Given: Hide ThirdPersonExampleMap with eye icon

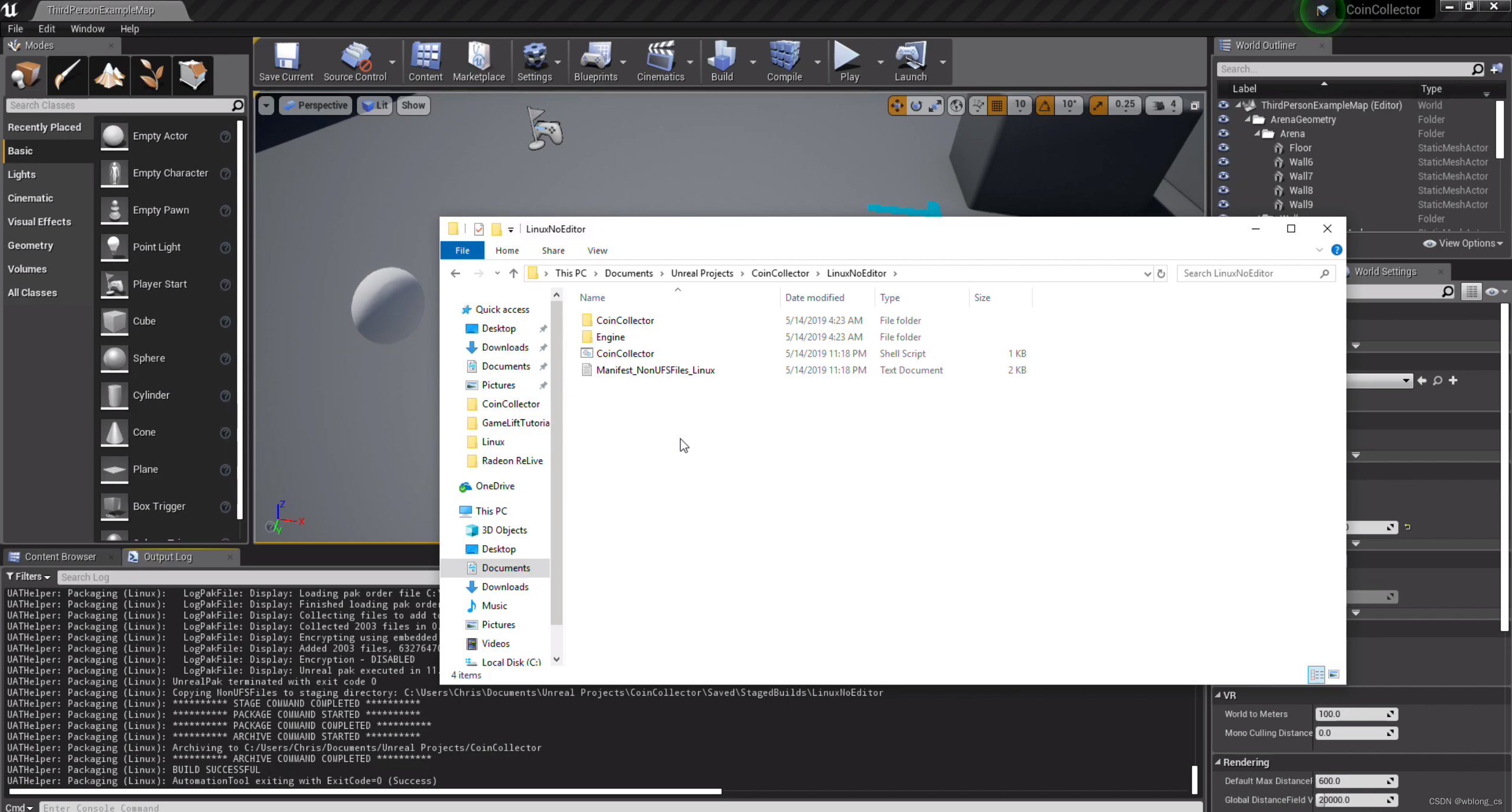Looking at the screenshot, I should coord(1223,105).
